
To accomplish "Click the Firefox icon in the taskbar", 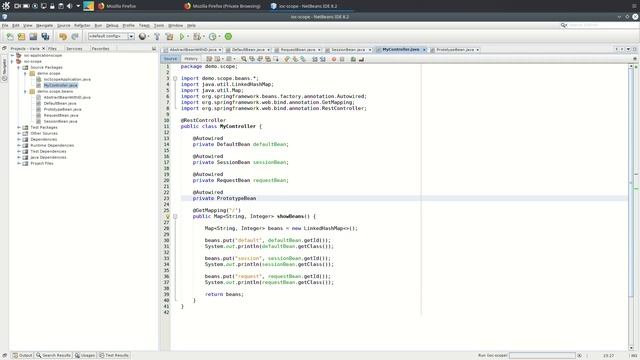I will (x=101, y=6).
